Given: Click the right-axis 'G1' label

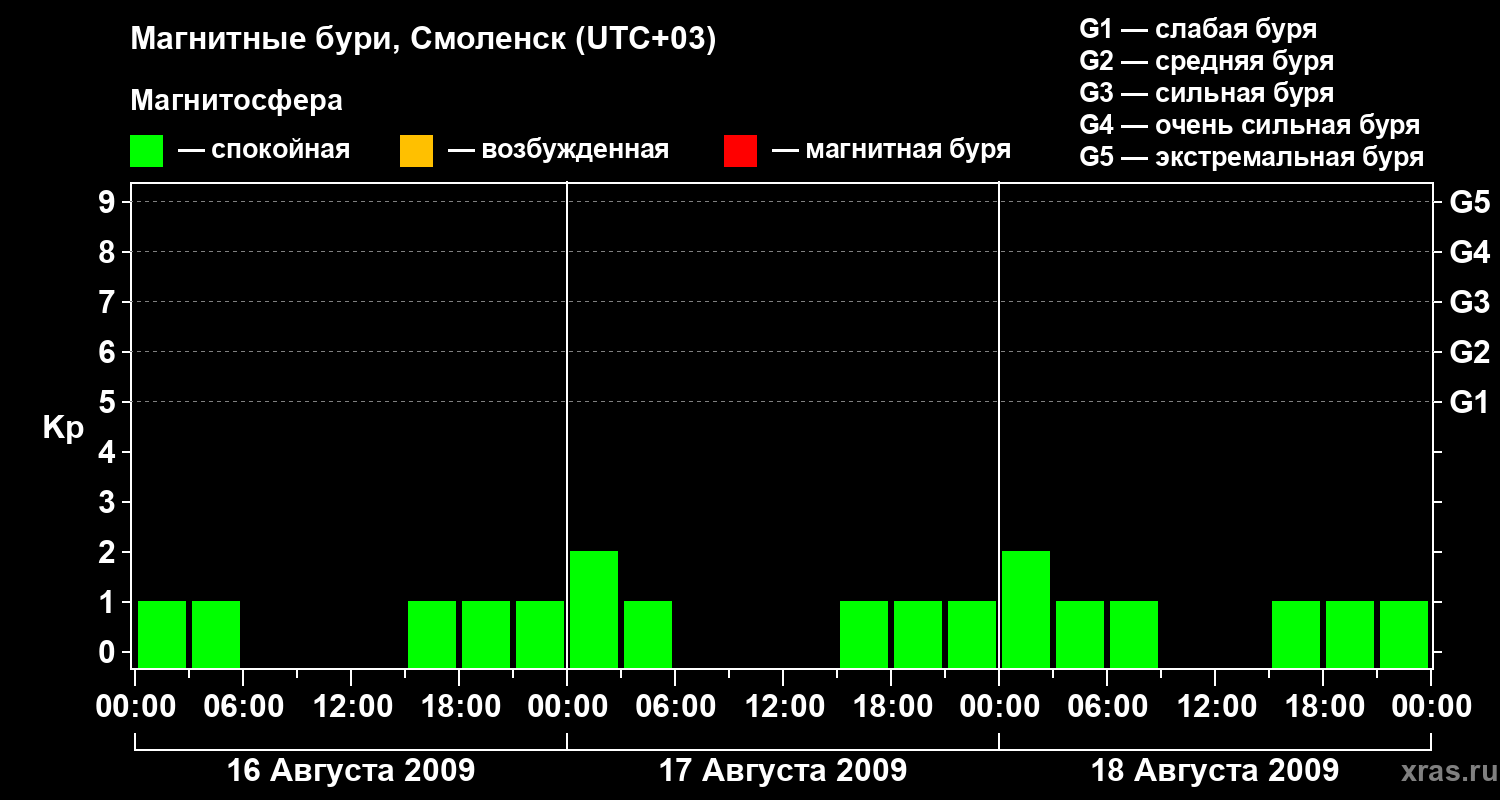Looking at the screenshot, I should (1469, 402).
